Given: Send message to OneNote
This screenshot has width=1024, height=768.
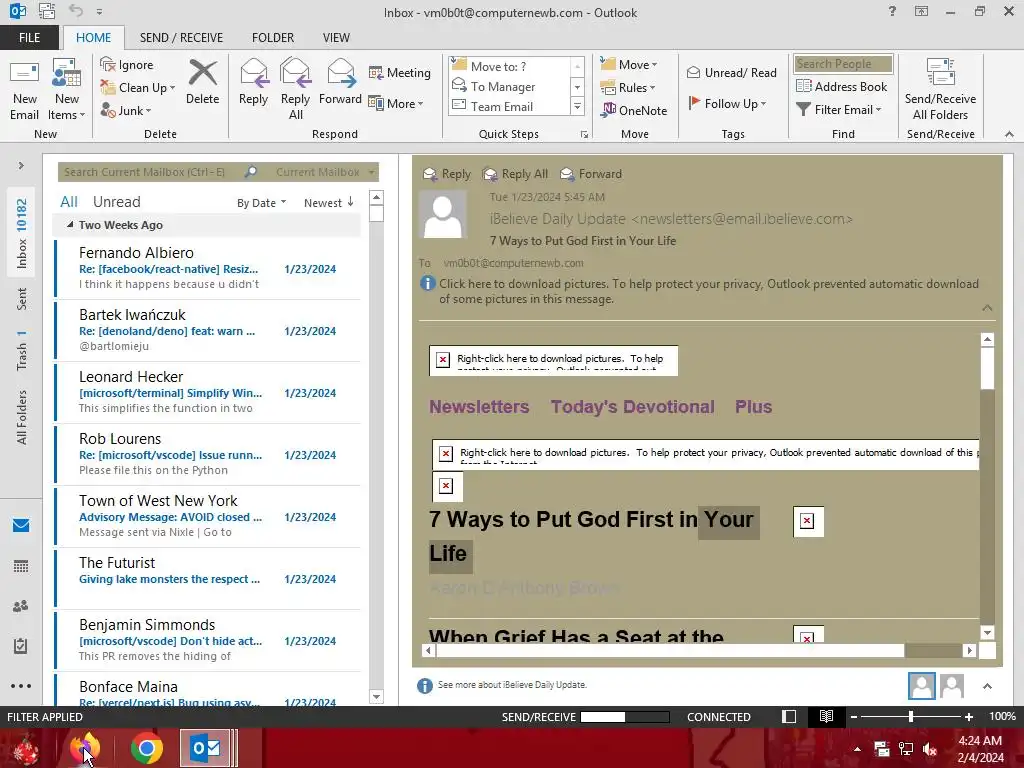Looking at the screenshot, I should 634,110.
